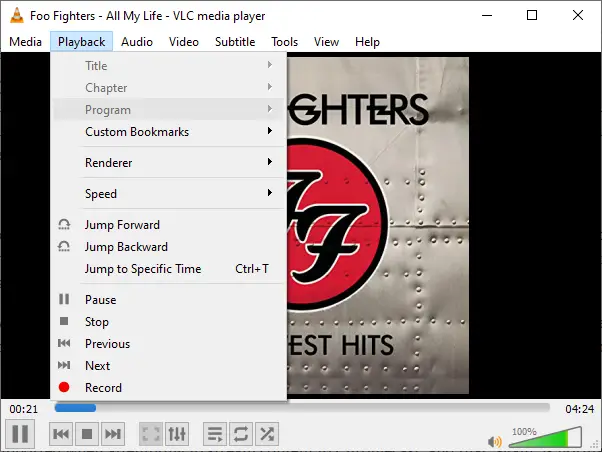The image size is (602, 452).
Task: Close the VLC media player window
Action: (x=577, y=15)
